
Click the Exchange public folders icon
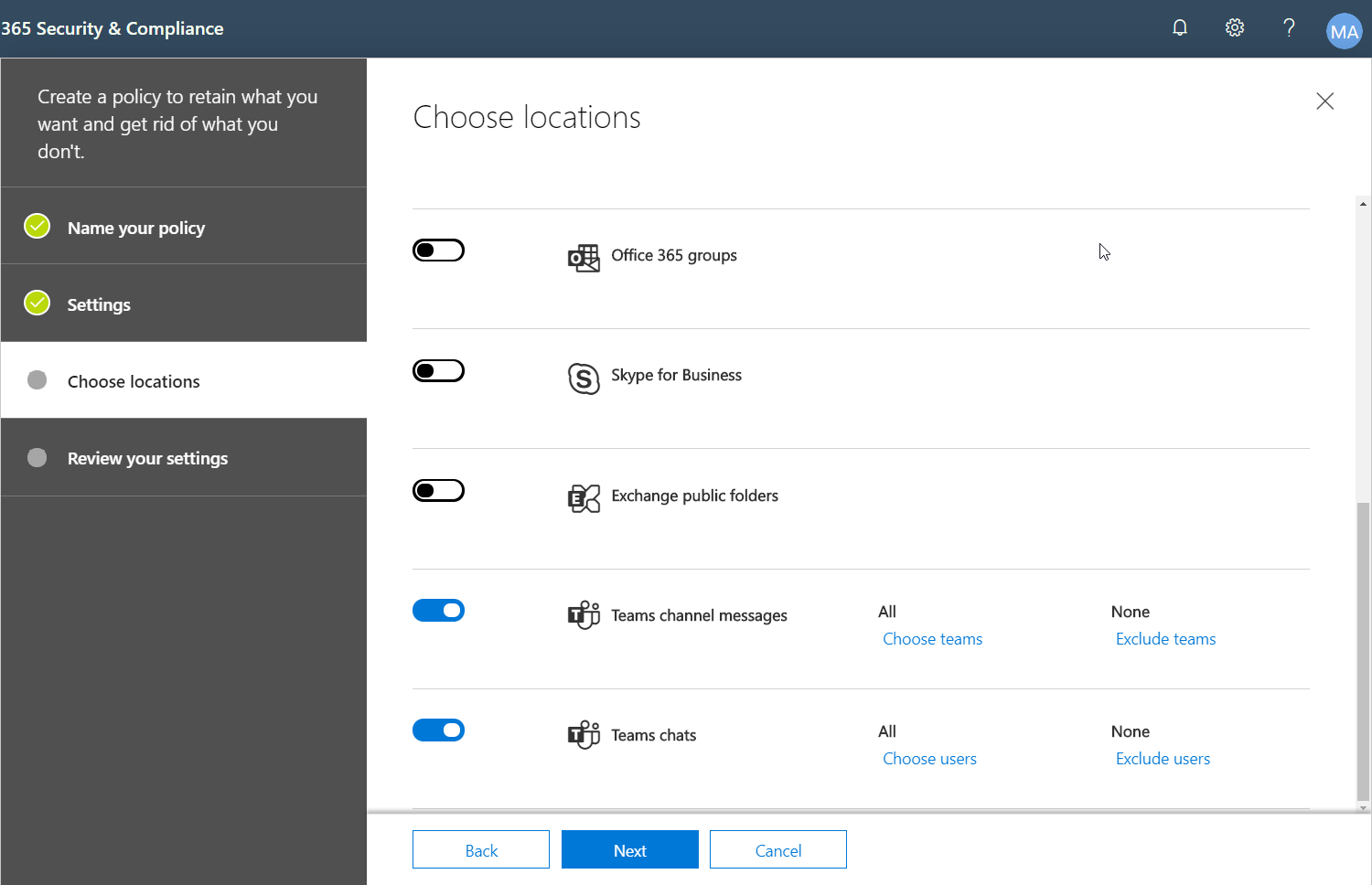[584, 498]
